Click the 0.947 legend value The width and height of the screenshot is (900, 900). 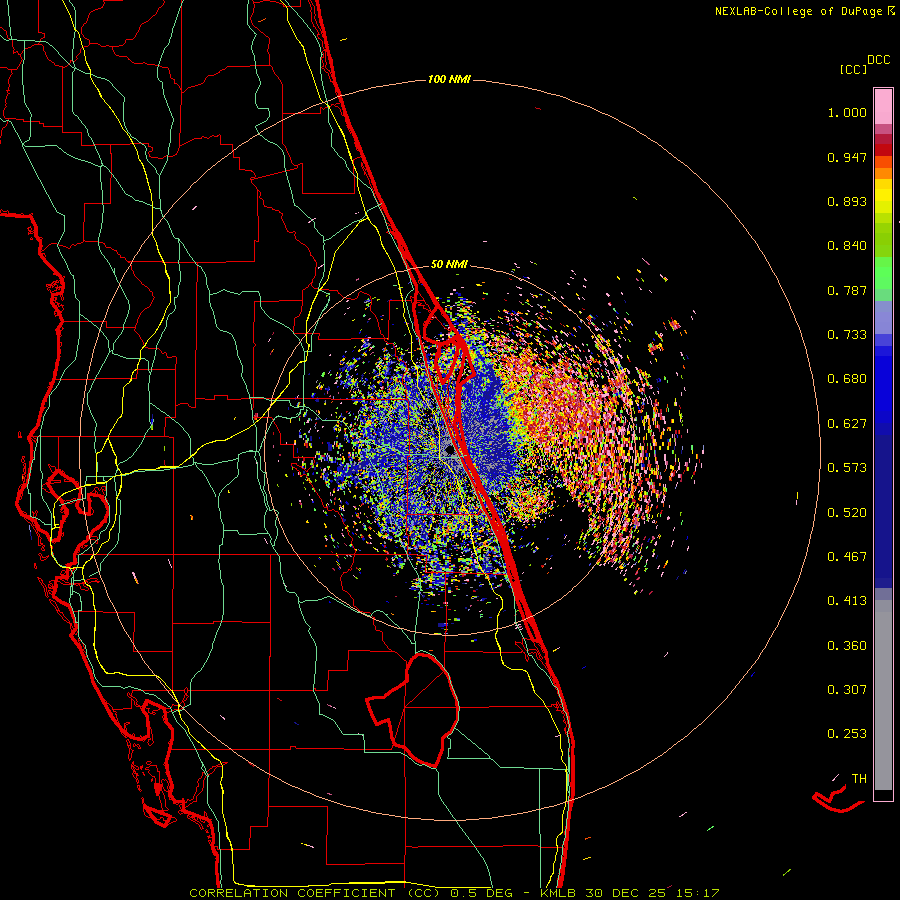847,157
